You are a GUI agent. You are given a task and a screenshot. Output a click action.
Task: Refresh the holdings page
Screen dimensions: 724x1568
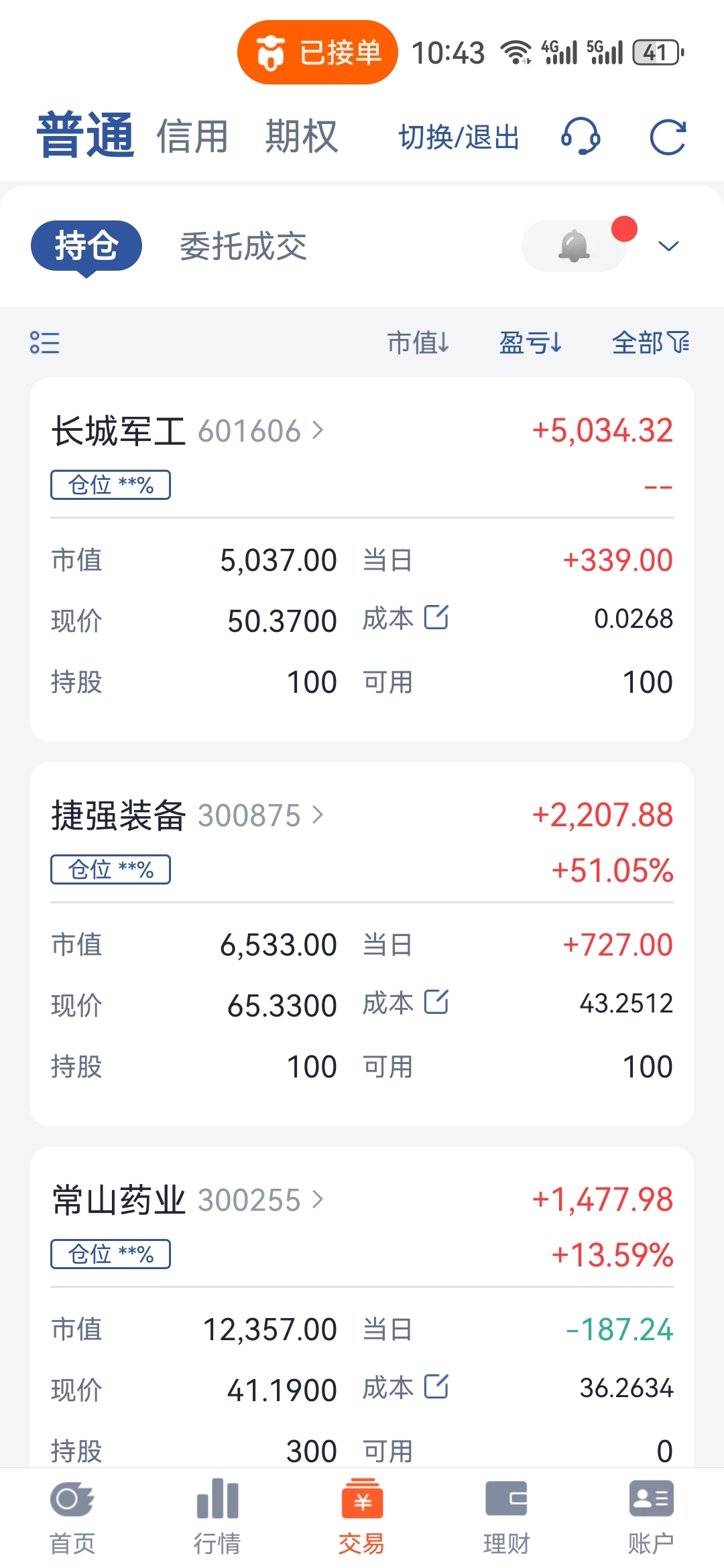coord(668,137)
